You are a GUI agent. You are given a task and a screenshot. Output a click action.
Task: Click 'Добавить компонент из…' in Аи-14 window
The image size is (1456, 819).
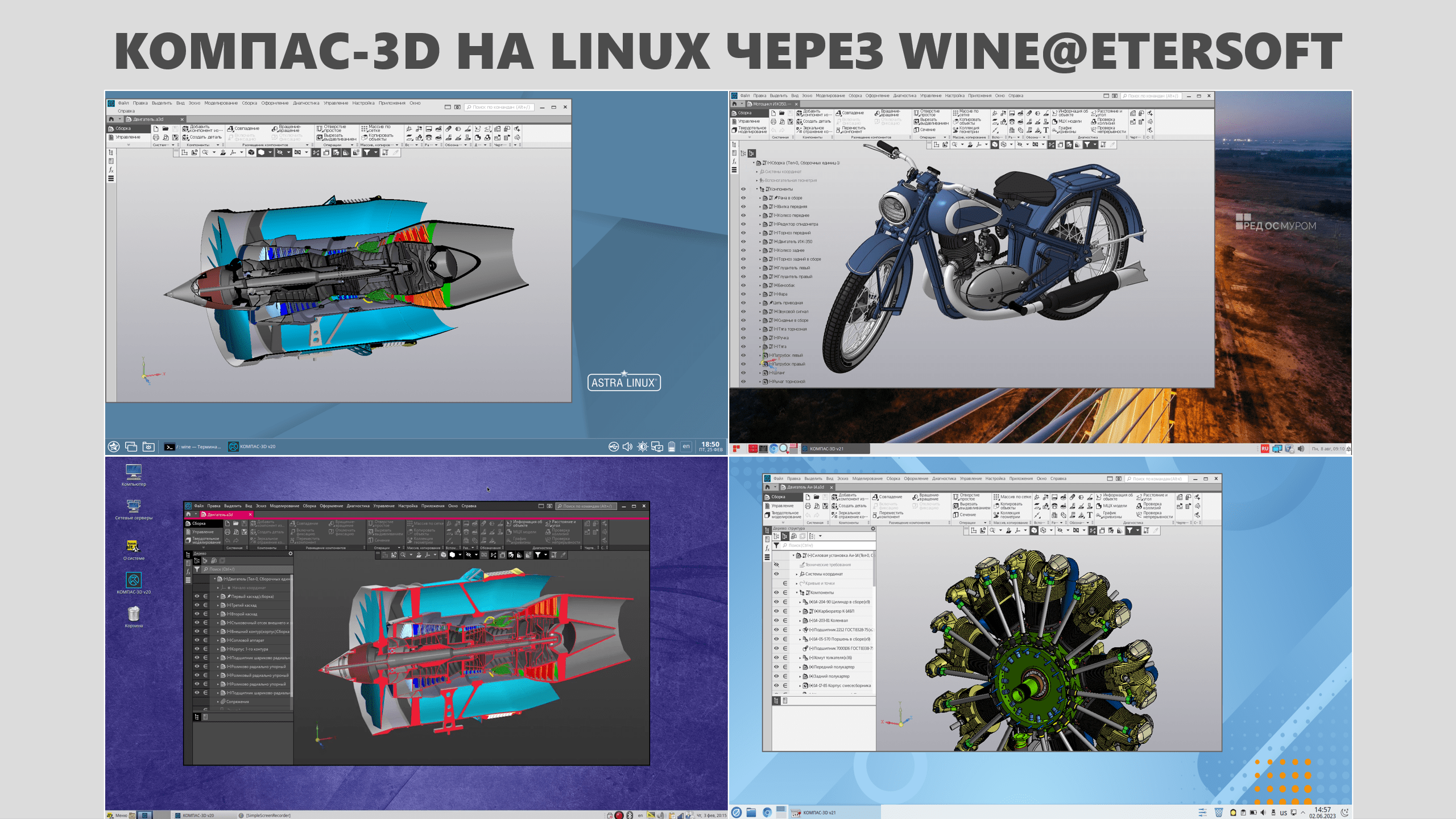(x=849, y=497)
